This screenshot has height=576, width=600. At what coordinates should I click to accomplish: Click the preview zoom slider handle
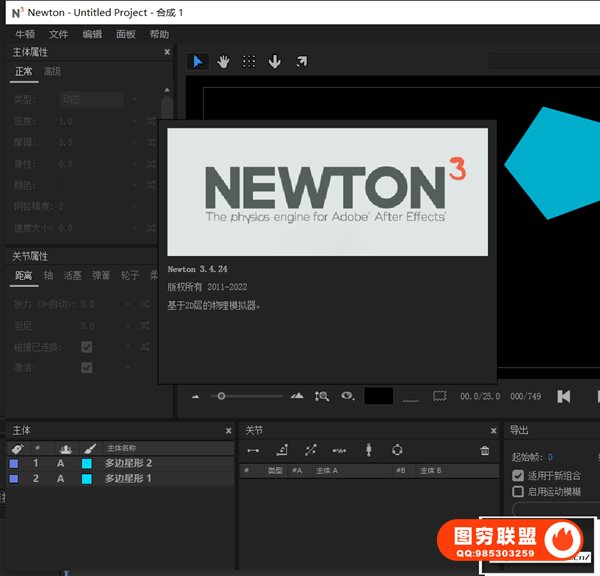[221, 396]
